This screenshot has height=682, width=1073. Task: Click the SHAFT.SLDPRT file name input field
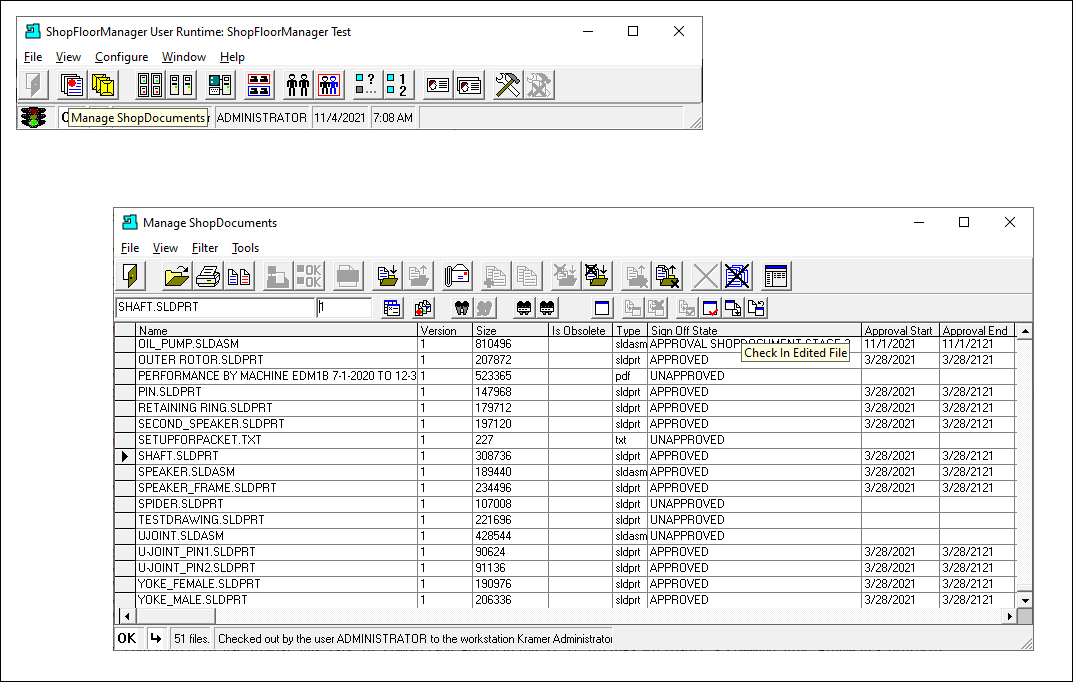tap(215, 307)
